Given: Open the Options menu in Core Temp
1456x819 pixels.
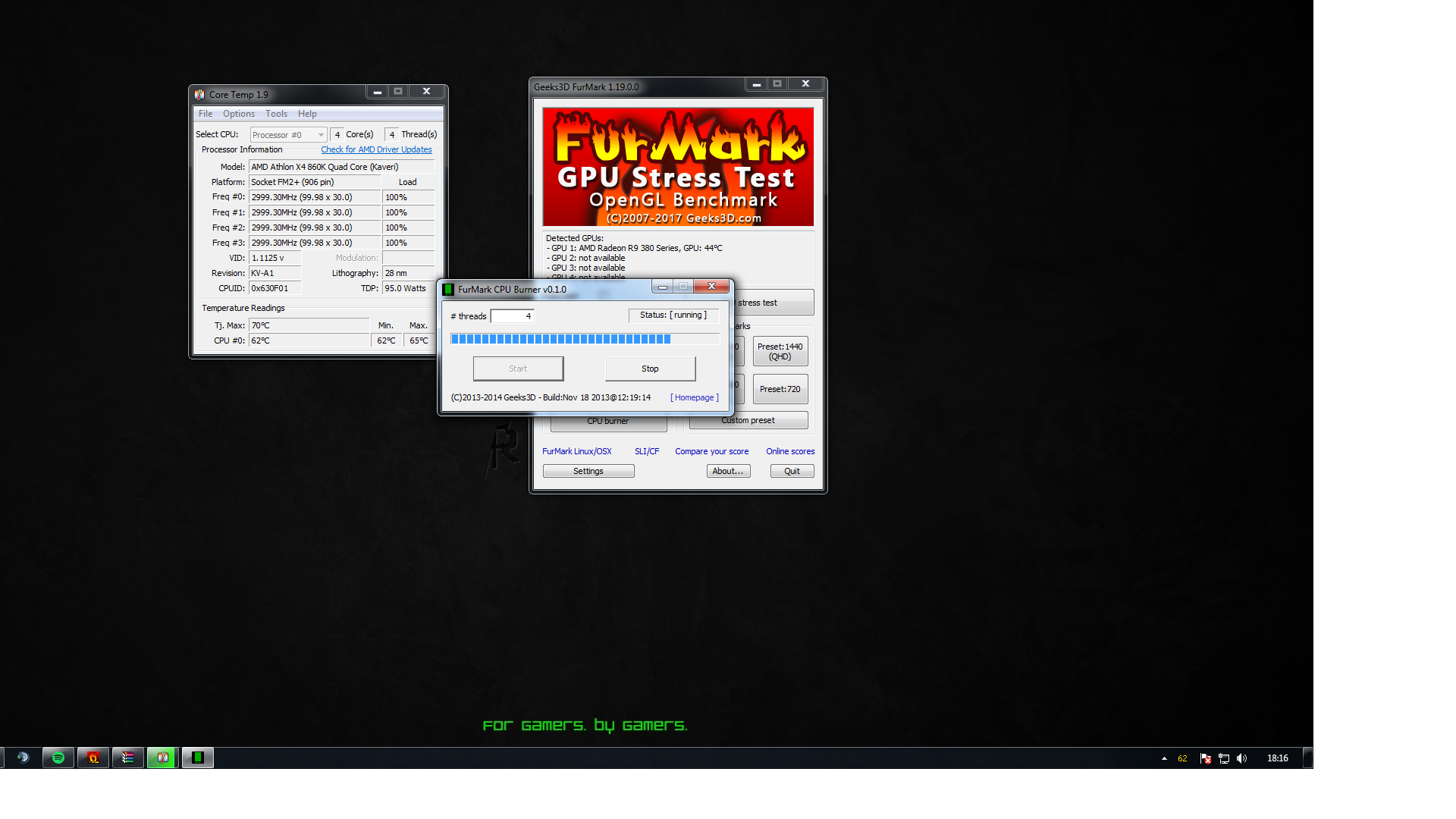Looking at the screenshot, I should [x=238, y=114].
